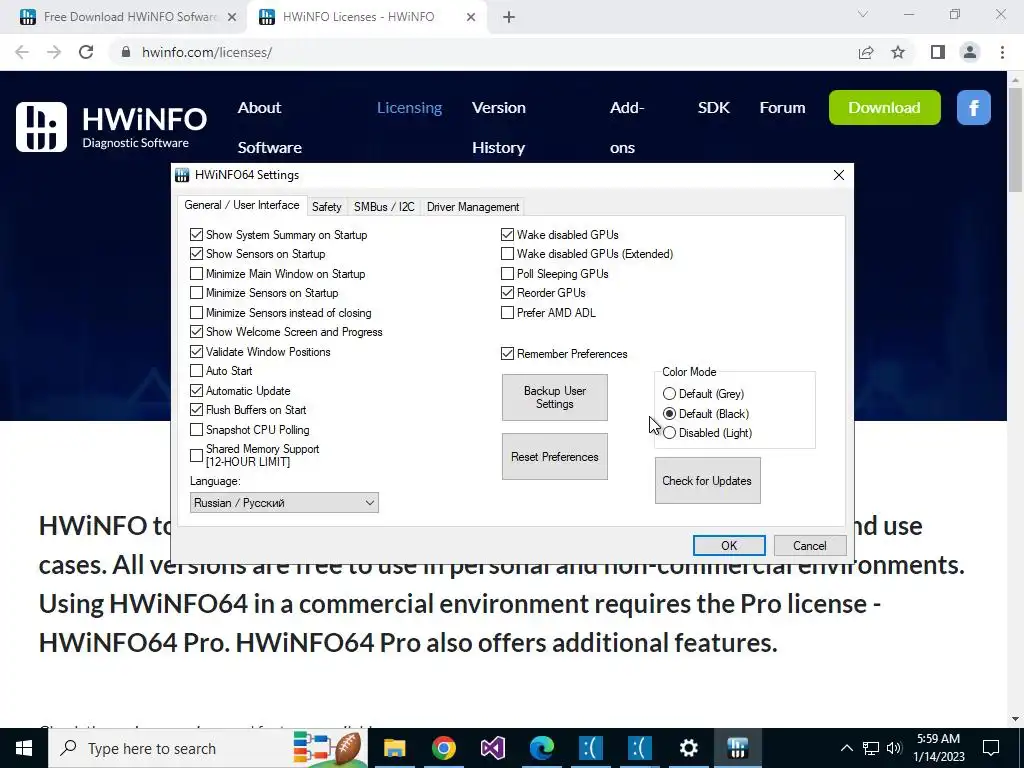Open Microsoft Edge from the taskbar
Screen dimensions: 1024x768
tap(541, 748)
